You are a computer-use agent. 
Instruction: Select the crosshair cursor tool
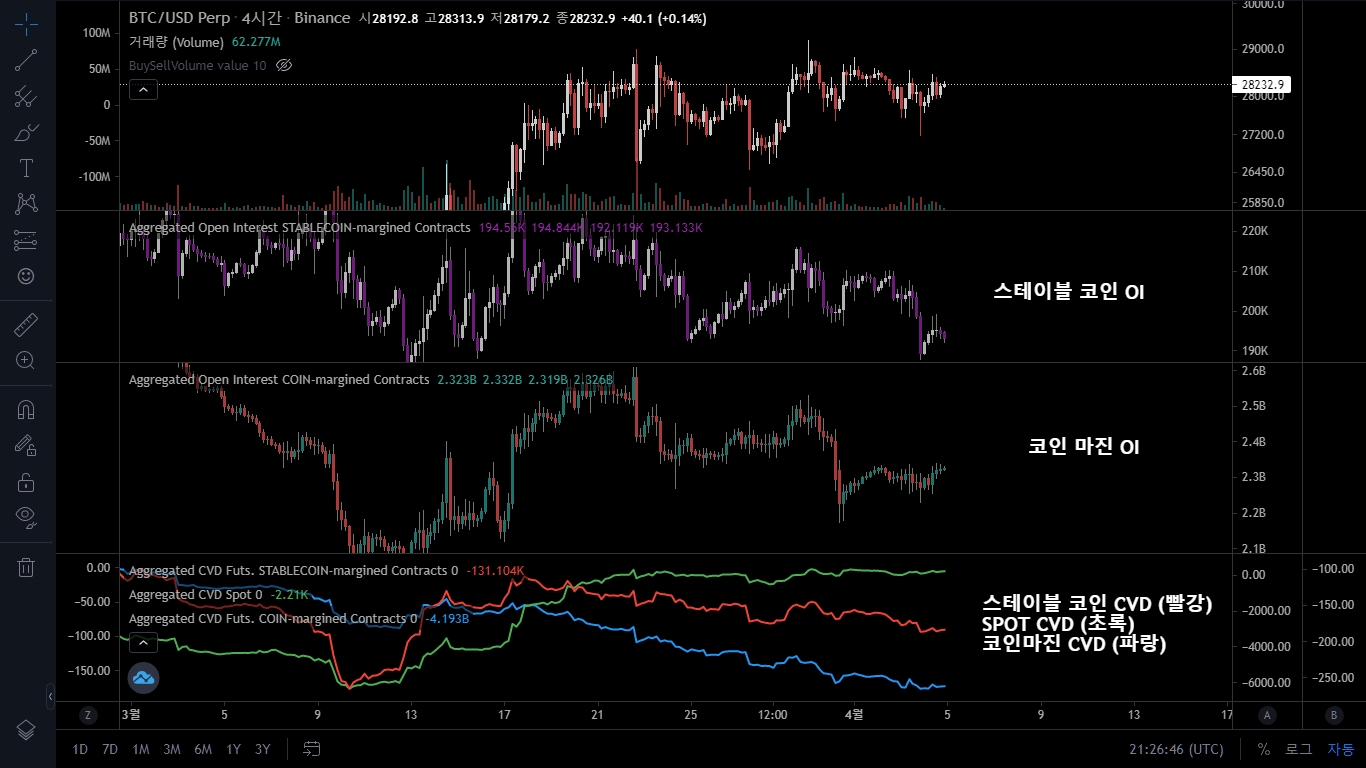[25, 25]
